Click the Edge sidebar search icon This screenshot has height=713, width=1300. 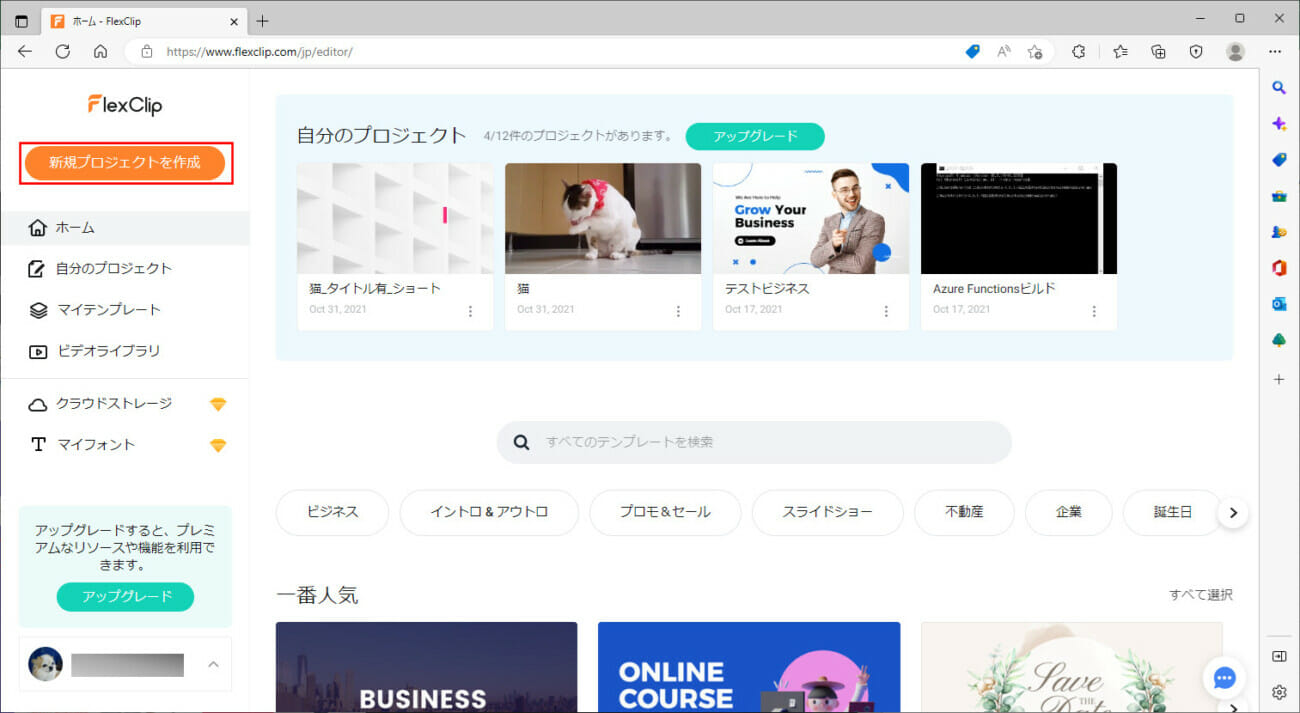pyautogui.click(x=1278, y=88)
